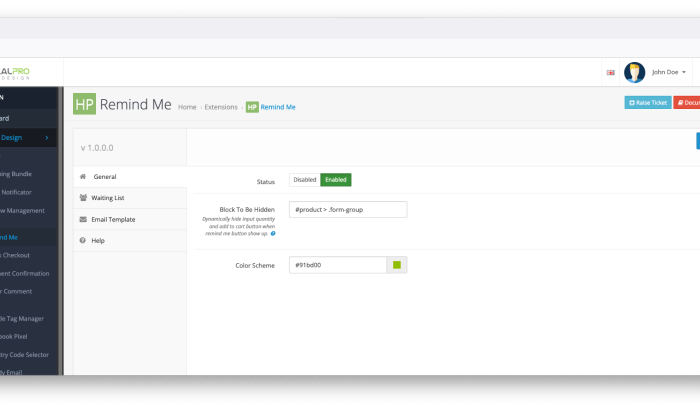700x410 pixels.
Task: Open Country Code Selector in the sidebar
Action: click(x=28, y=355)
